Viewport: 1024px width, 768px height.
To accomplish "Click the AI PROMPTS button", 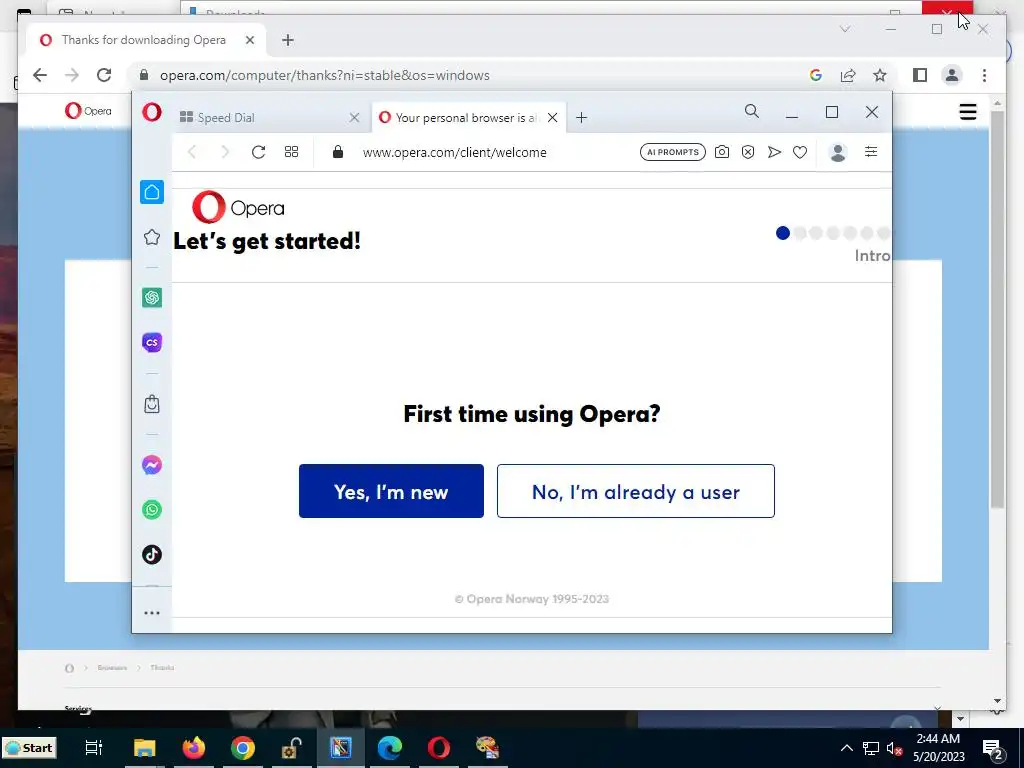I will point(673,152).
